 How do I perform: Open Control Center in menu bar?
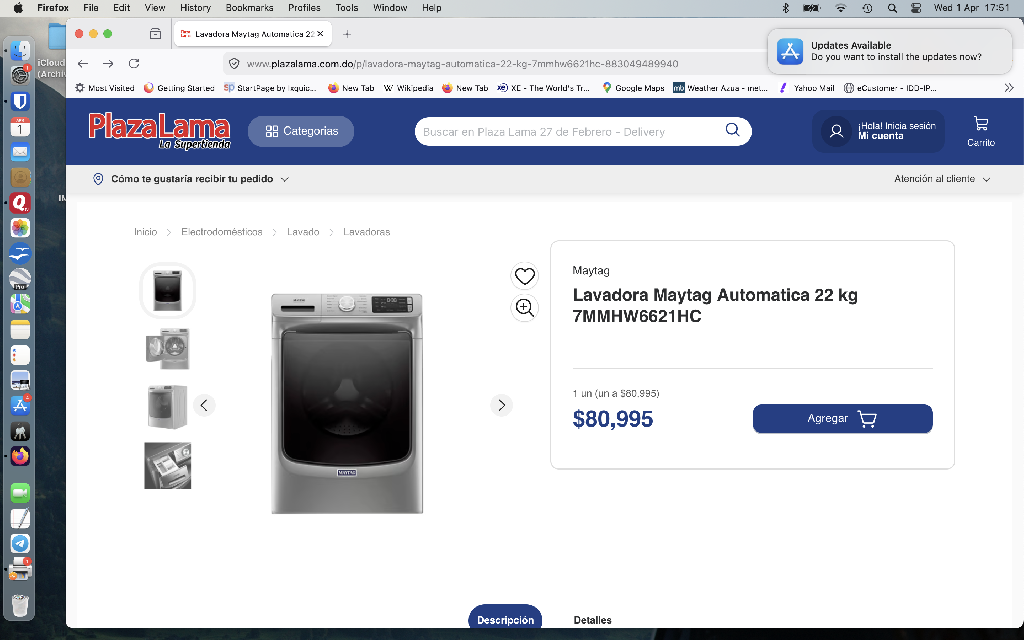pos(916,8)
